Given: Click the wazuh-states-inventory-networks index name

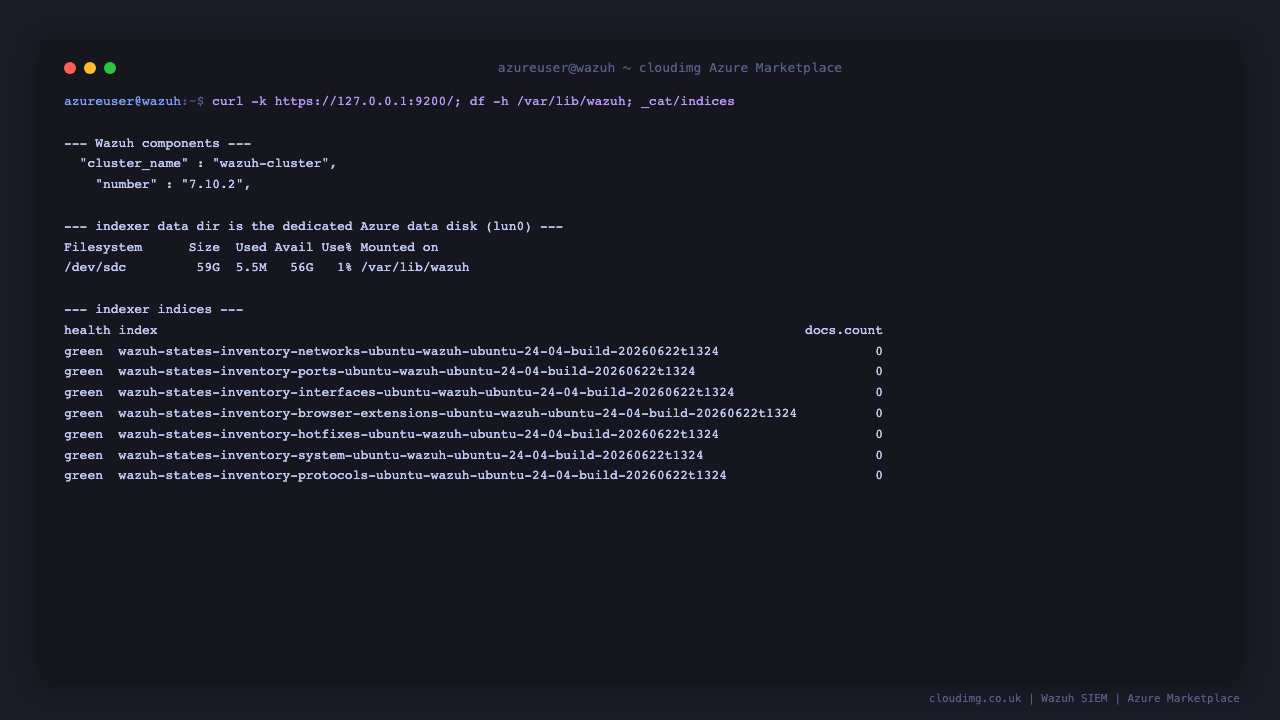Looking at the screenshot, I should pos(419,351).
